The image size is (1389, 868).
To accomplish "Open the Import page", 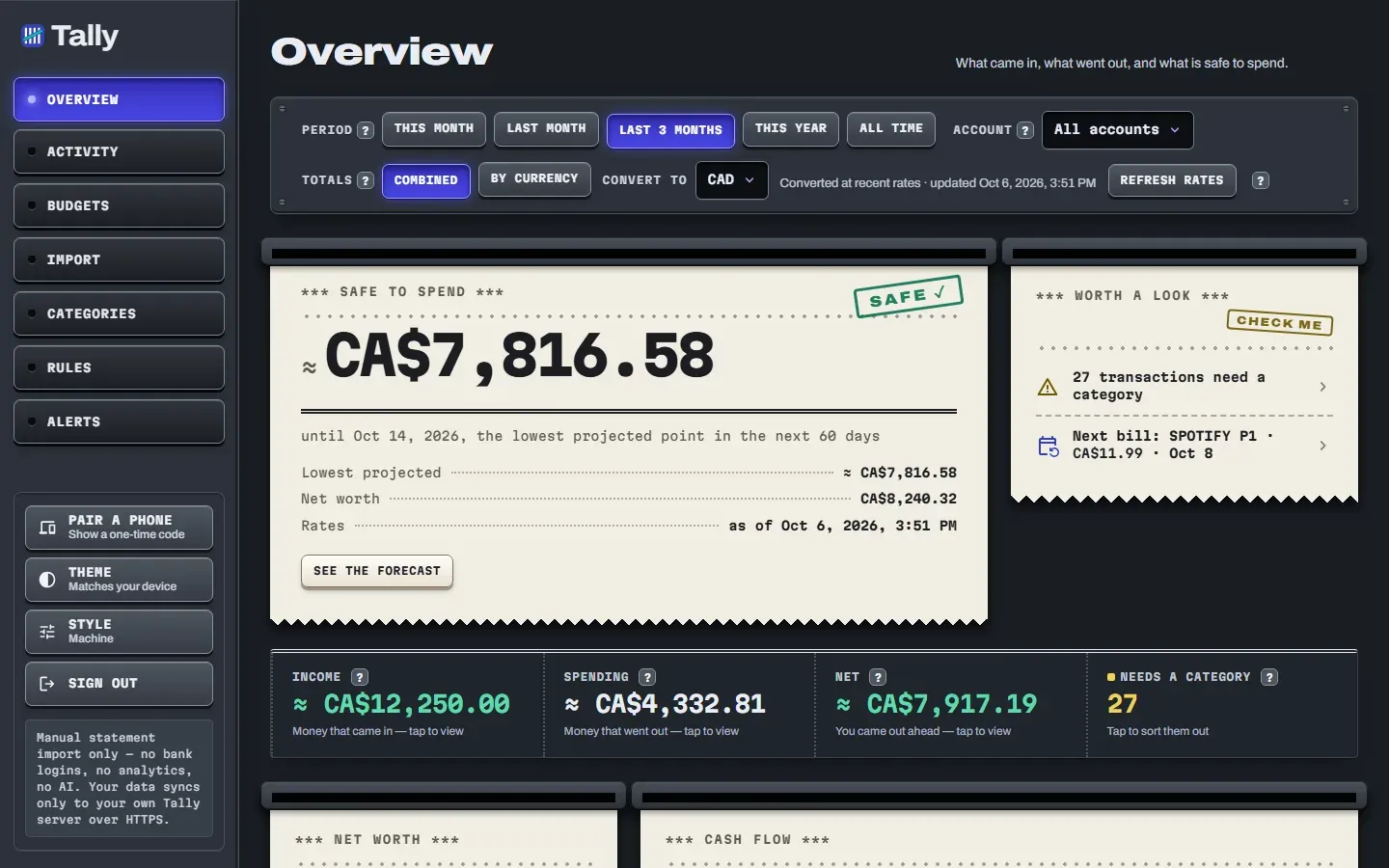I will pyautogui.click(x=119, y=260).
